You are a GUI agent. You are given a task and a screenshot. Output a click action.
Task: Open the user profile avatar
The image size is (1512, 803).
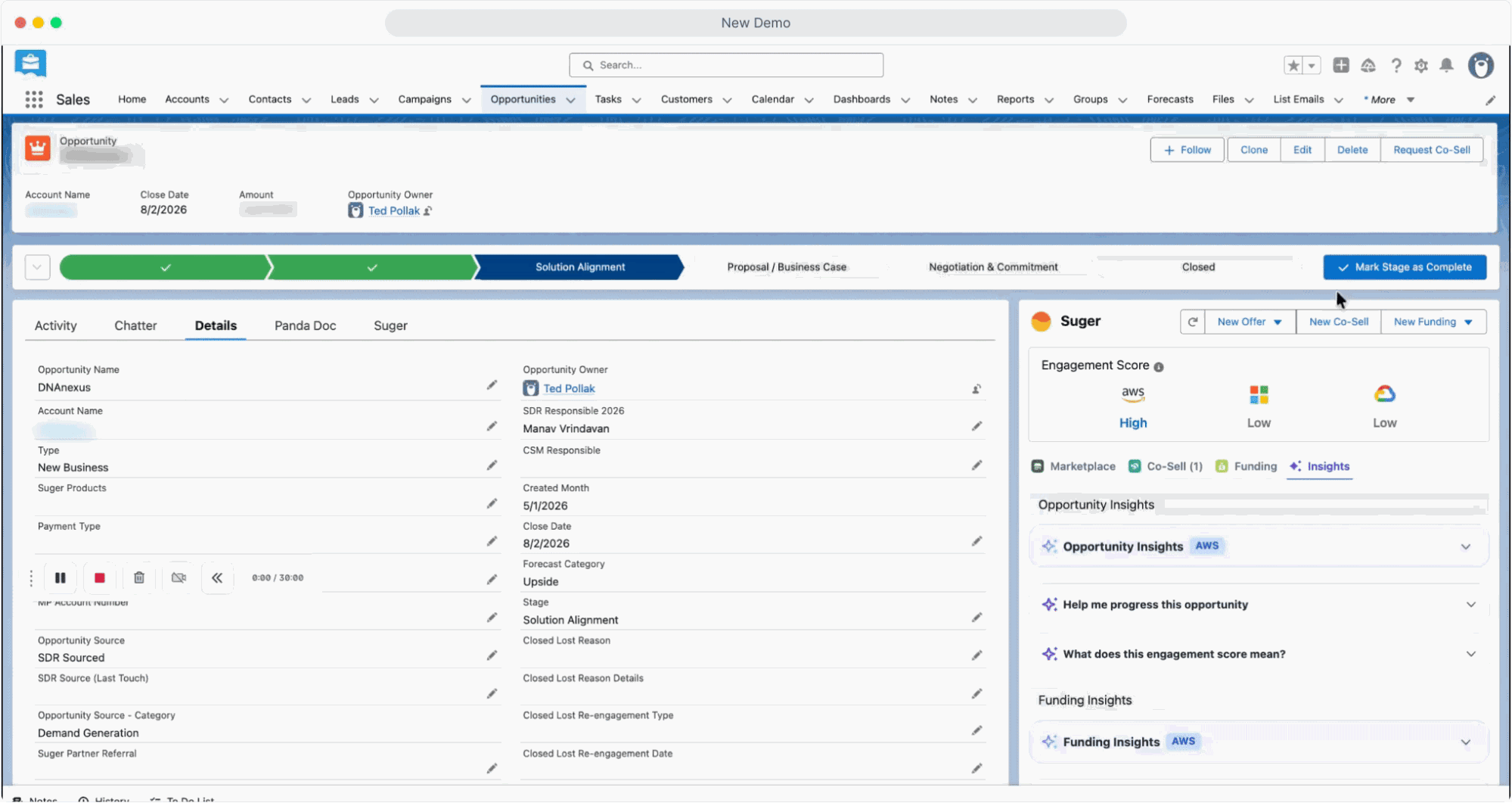pyautogui.click(x=1481, y=65)
